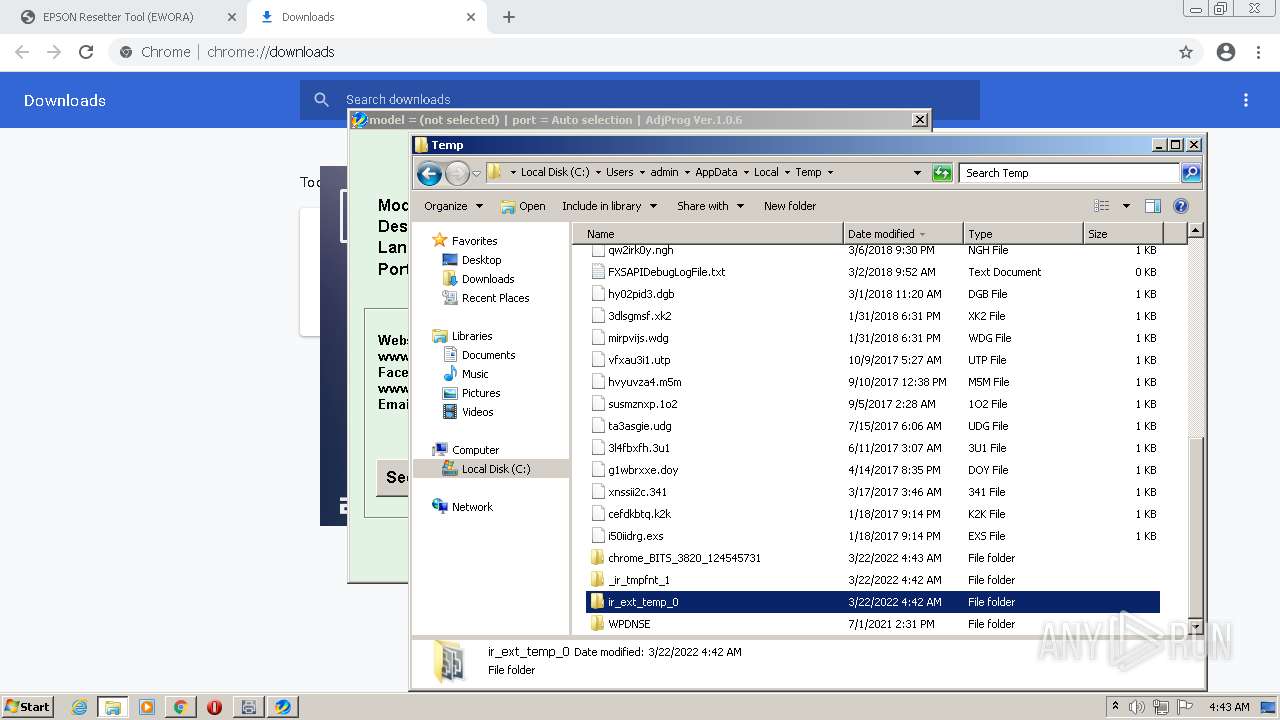The image size is (1280, 720).
Task: Open the Include in library dropdown
Action: 609,206
